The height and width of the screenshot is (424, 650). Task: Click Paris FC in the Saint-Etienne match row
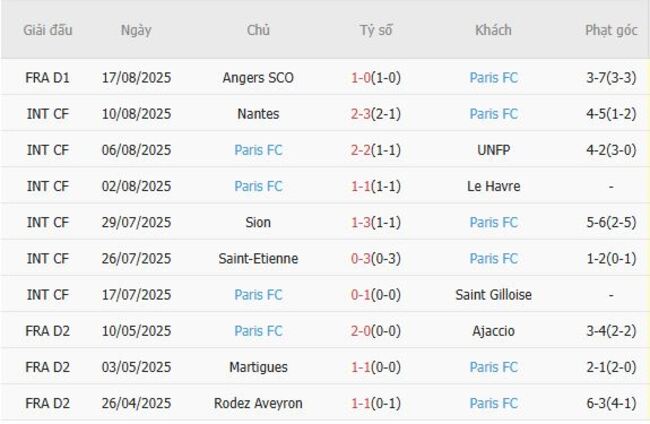point(493,258)
